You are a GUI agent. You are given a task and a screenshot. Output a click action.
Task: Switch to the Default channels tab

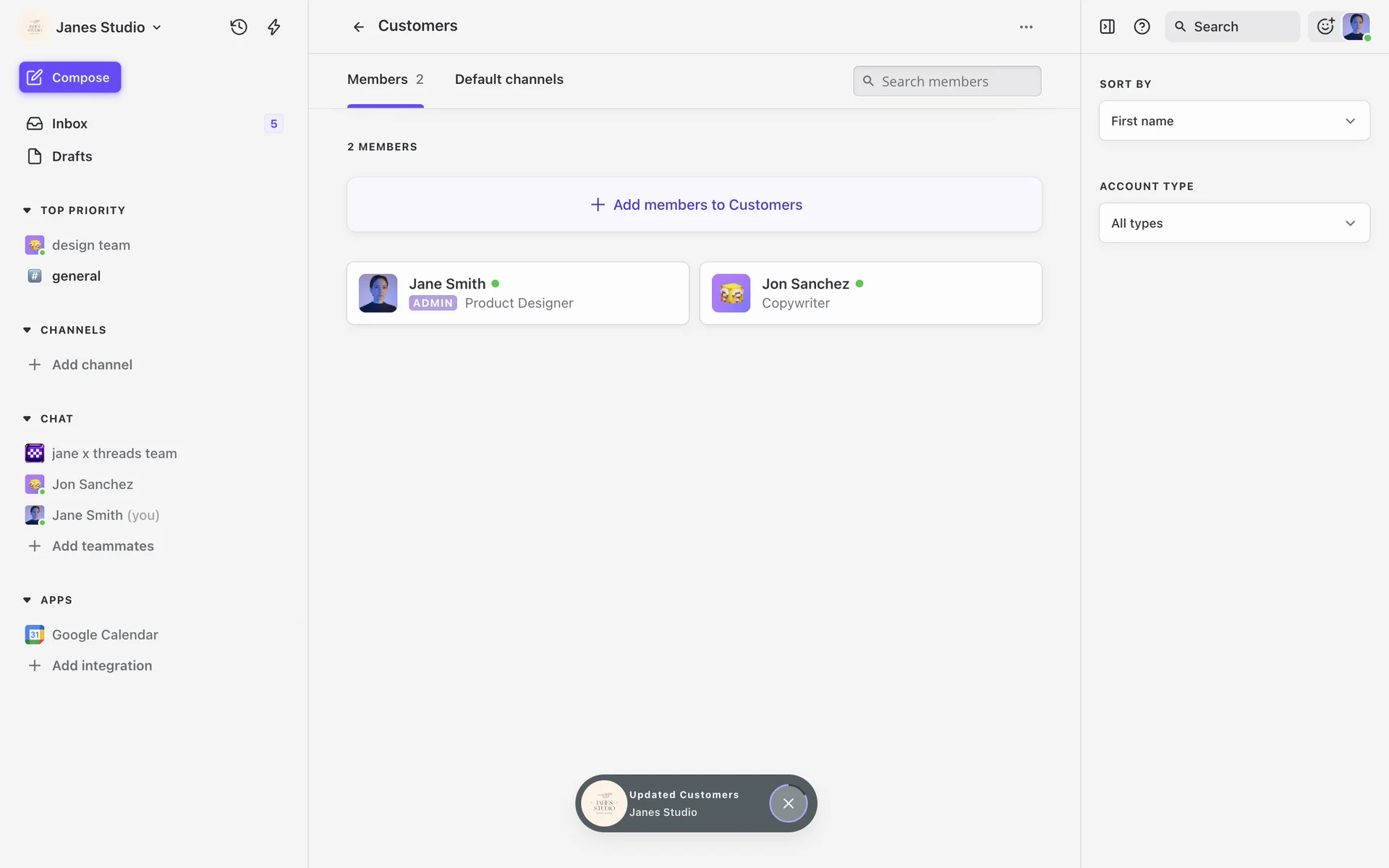click(x=509, y=80)
